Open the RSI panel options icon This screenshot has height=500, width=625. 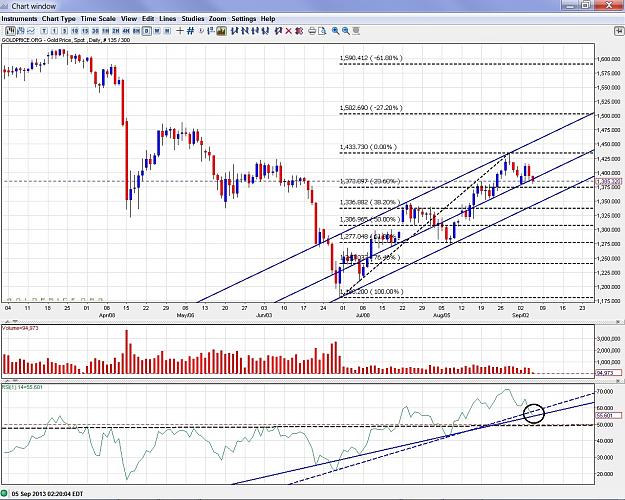point(619,381)
